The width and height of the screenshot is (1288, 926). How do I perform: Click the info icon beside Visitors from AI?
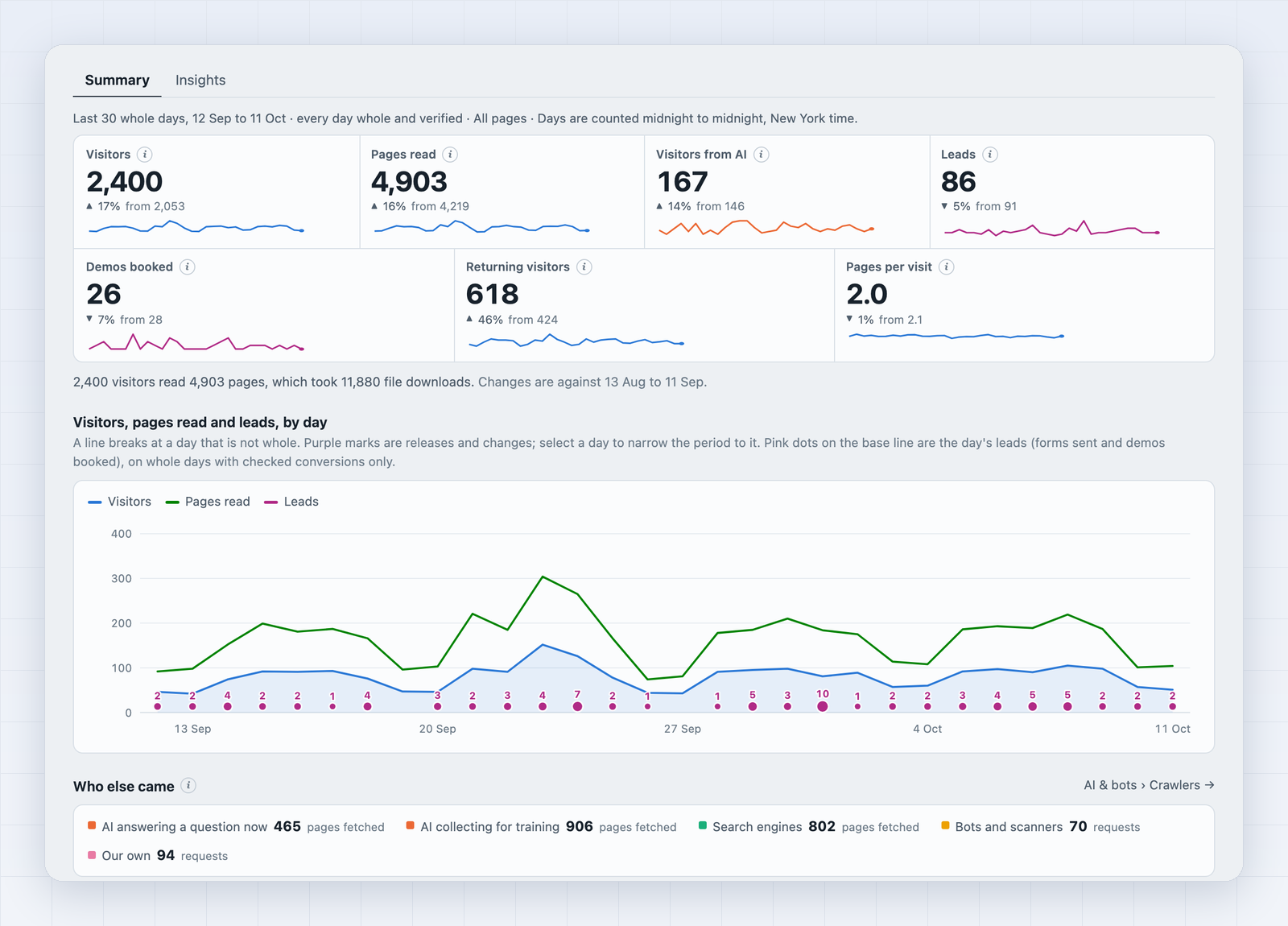[x=761, y=155]
